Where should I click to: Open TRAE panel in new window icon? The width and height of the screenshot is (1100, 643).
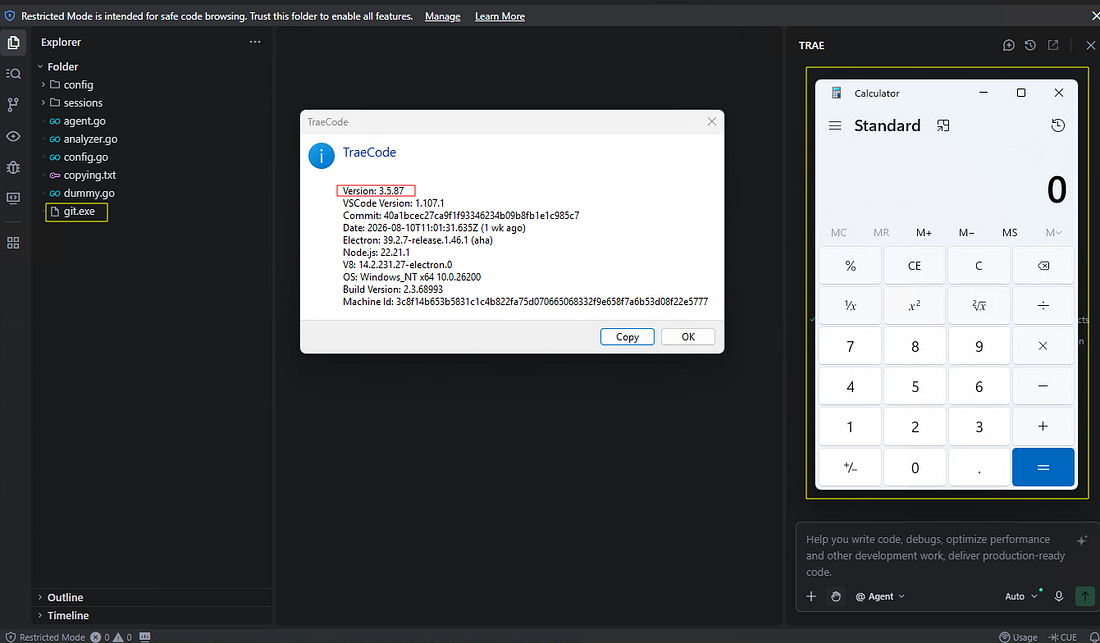(x=1053, y=45)
